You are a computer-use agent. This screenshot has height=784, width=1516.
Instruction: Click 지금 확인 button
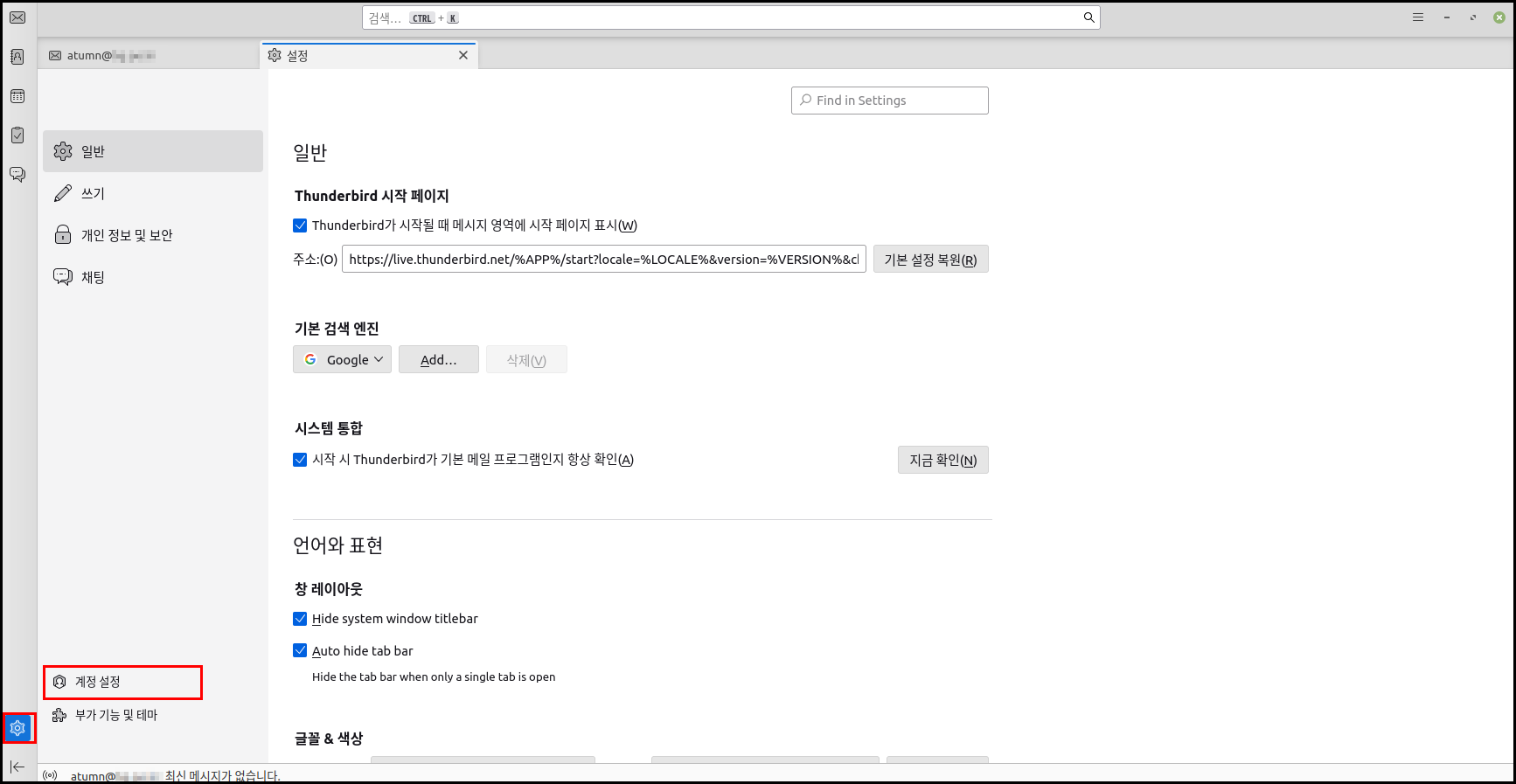pos(943,460)
